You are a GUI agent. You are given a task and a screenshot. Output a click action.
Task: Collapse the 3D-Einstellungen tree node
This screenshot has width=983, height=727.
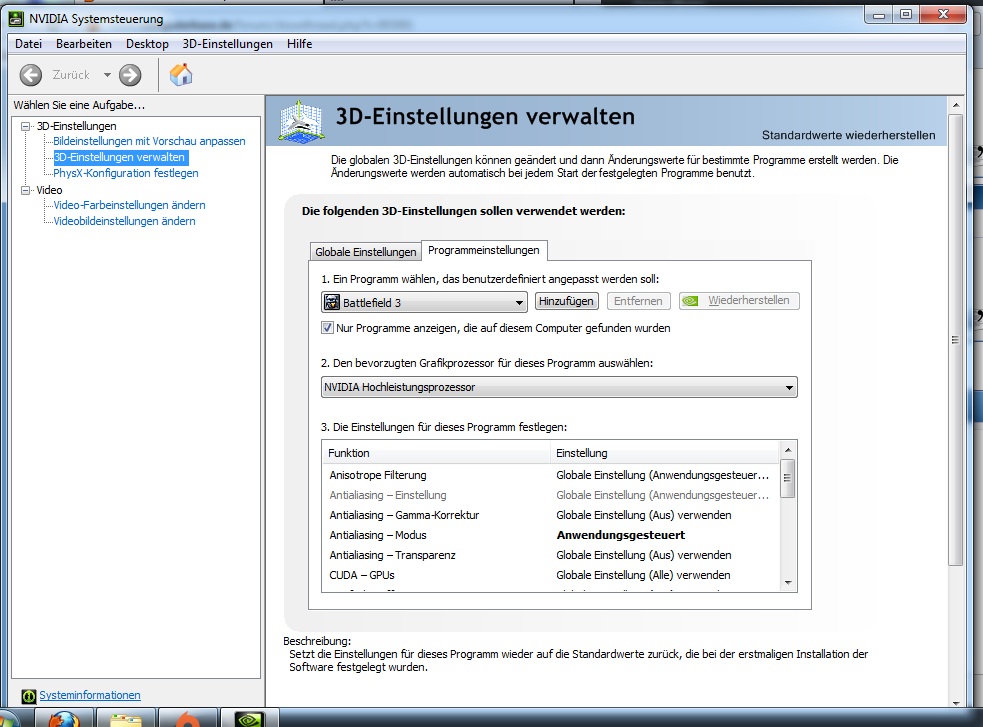click(x=26, y=126)
